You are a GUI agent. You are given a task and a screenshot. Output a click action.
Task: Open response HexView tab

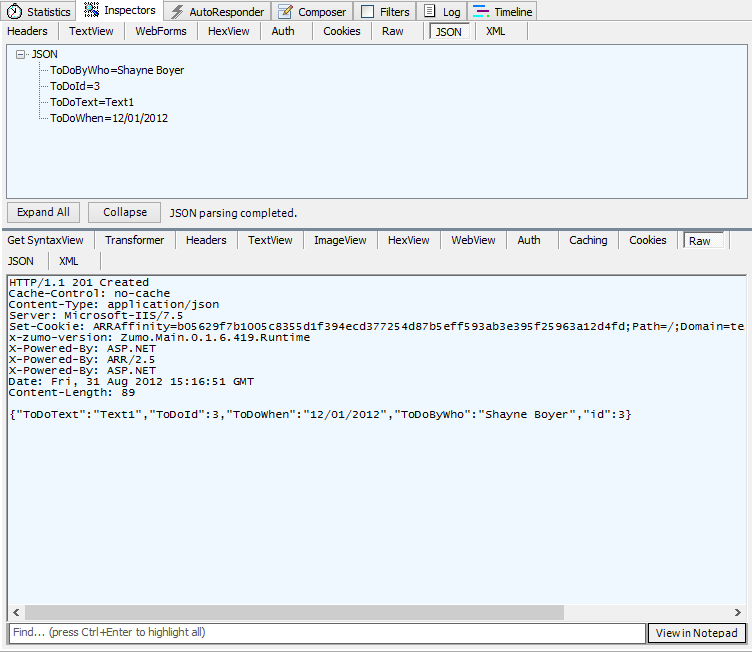click(409, 240)
